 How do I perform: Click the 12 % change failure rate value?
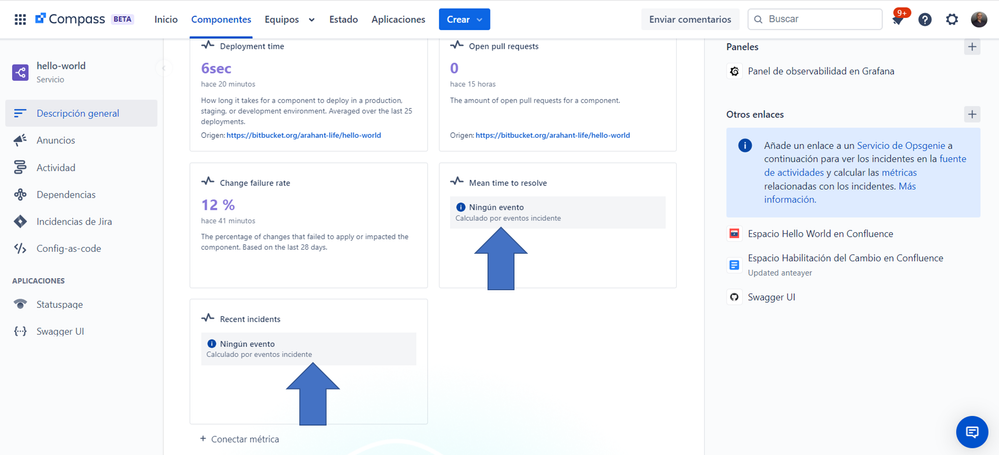(218, 205)
